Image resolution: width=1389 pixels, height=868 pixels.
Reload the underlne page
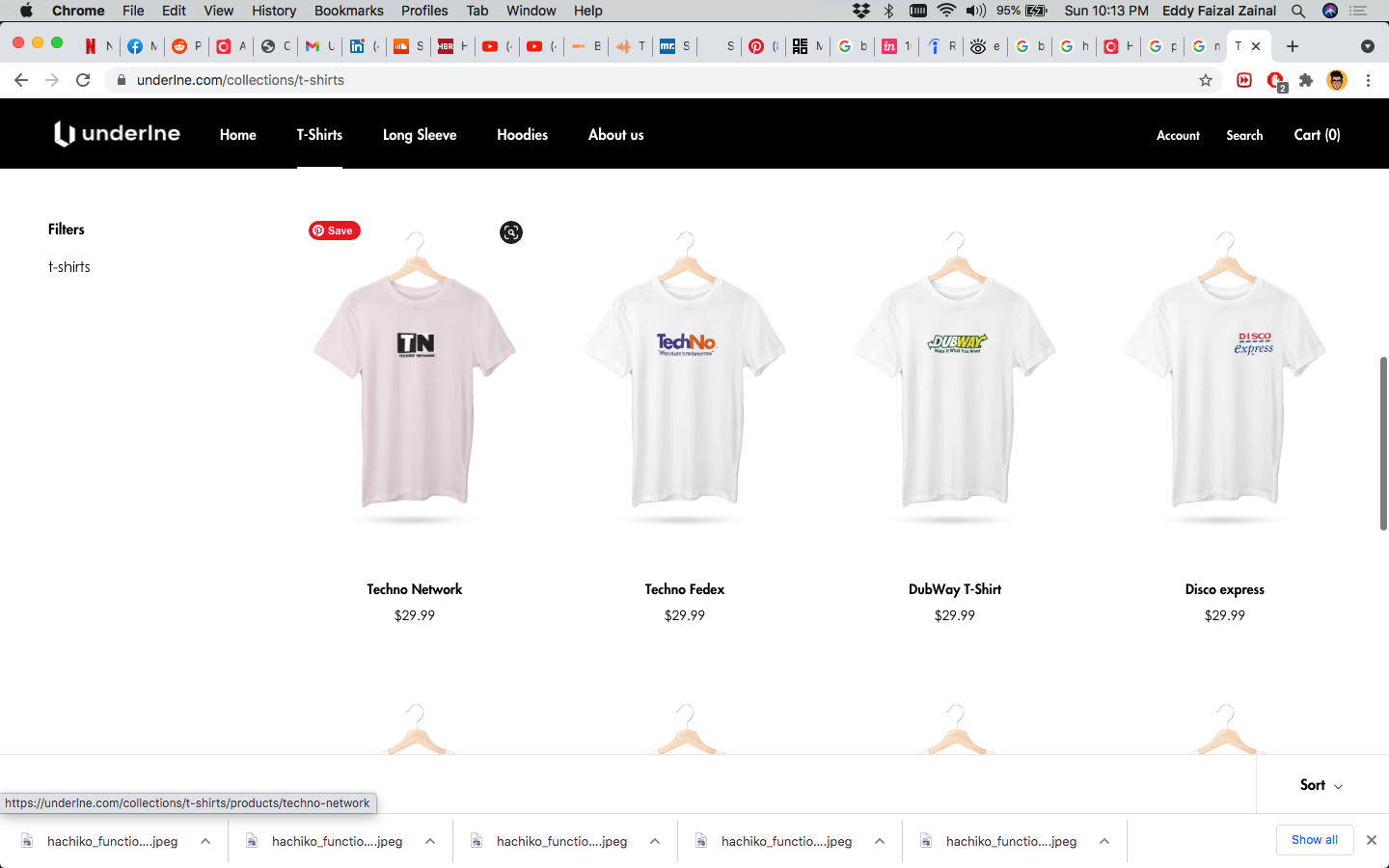pyautogui.click(x=83, y=80)
